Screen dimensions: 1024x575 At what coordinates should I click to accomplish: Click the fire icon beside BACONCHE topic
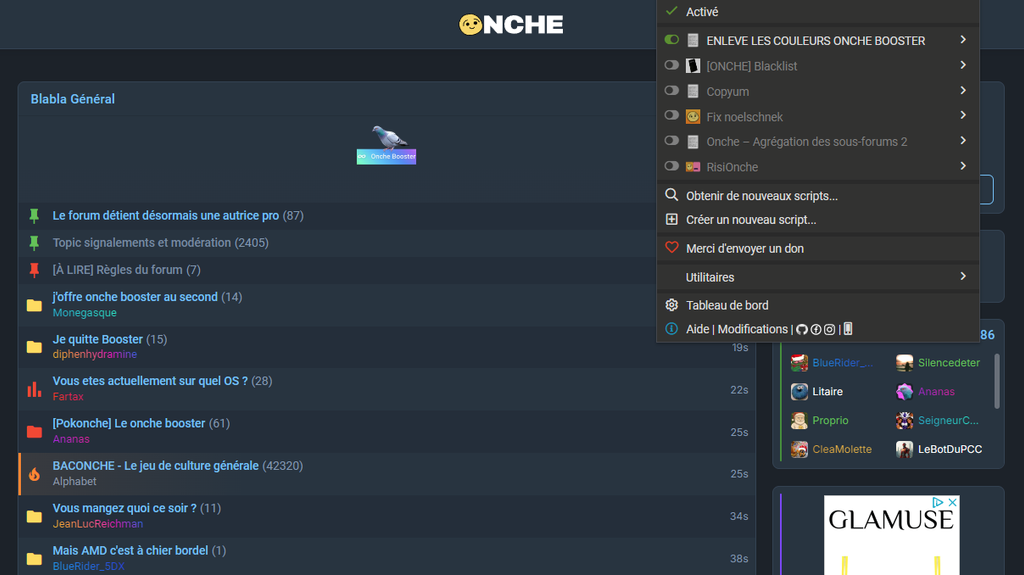[x=34, y=474]
